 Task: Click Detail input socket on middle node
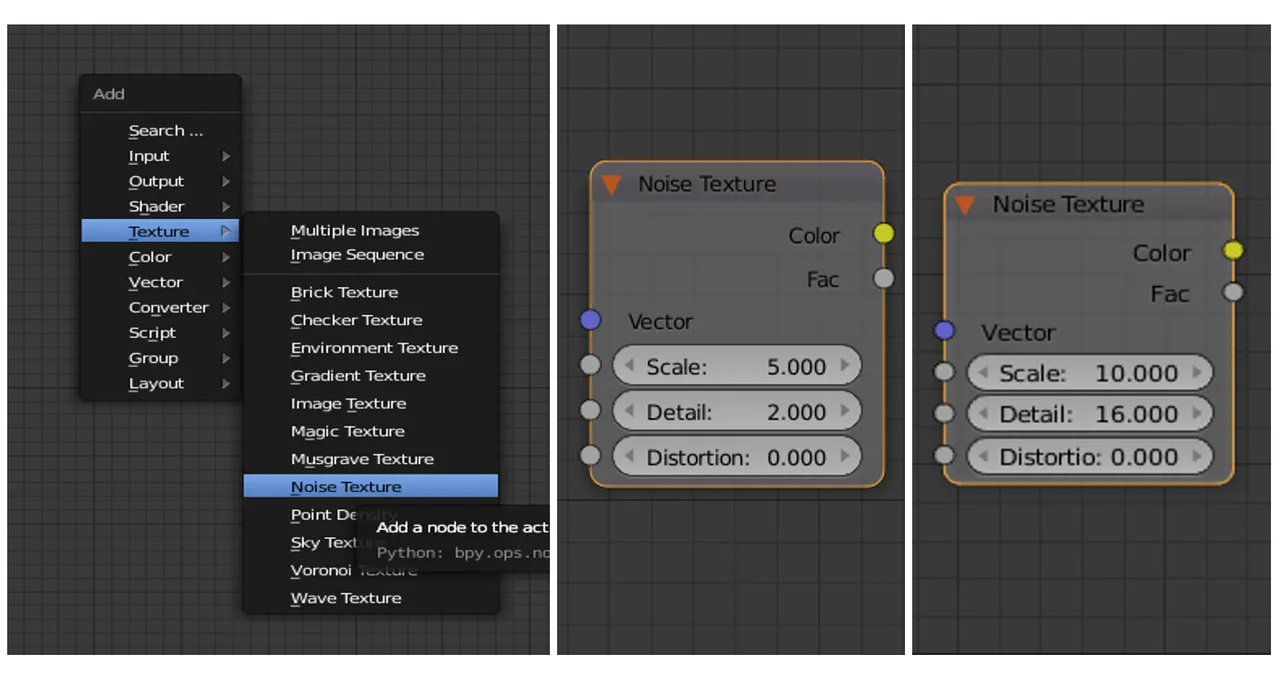pyautogui.click(x=590, y=410)
